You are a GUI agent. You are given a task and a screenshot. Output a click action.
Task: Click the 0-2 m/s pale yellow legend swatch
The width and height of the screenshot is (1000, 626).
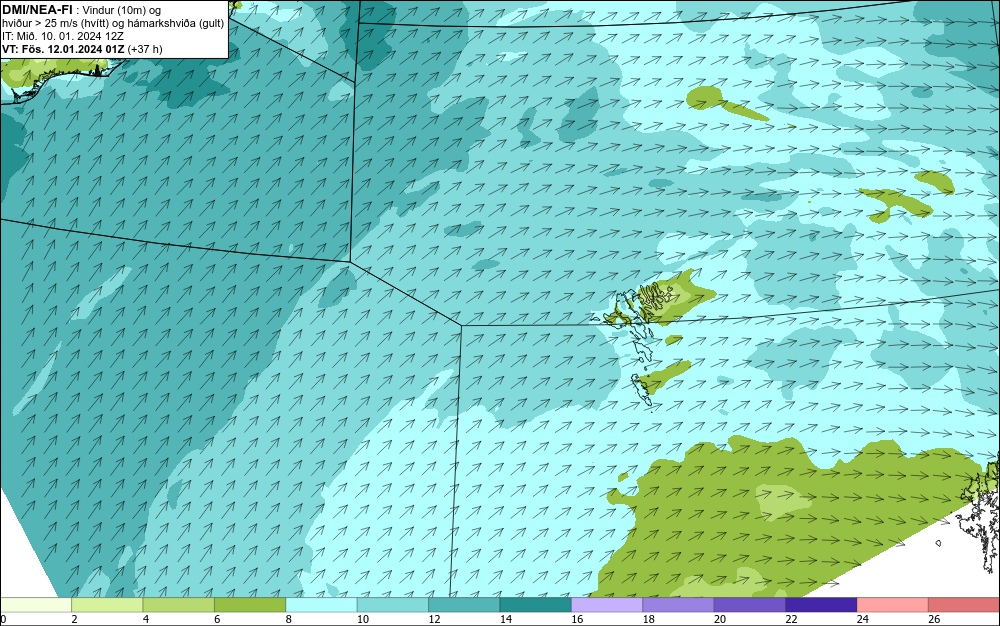(x=36, y=605)
